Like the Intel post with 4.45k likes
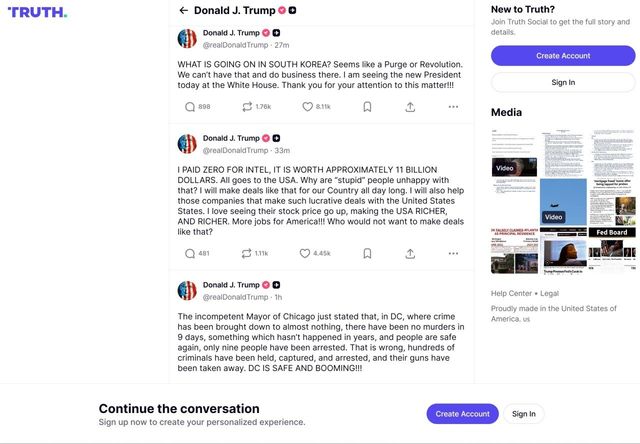Screen dimensions: 640x444 (305, 253)
